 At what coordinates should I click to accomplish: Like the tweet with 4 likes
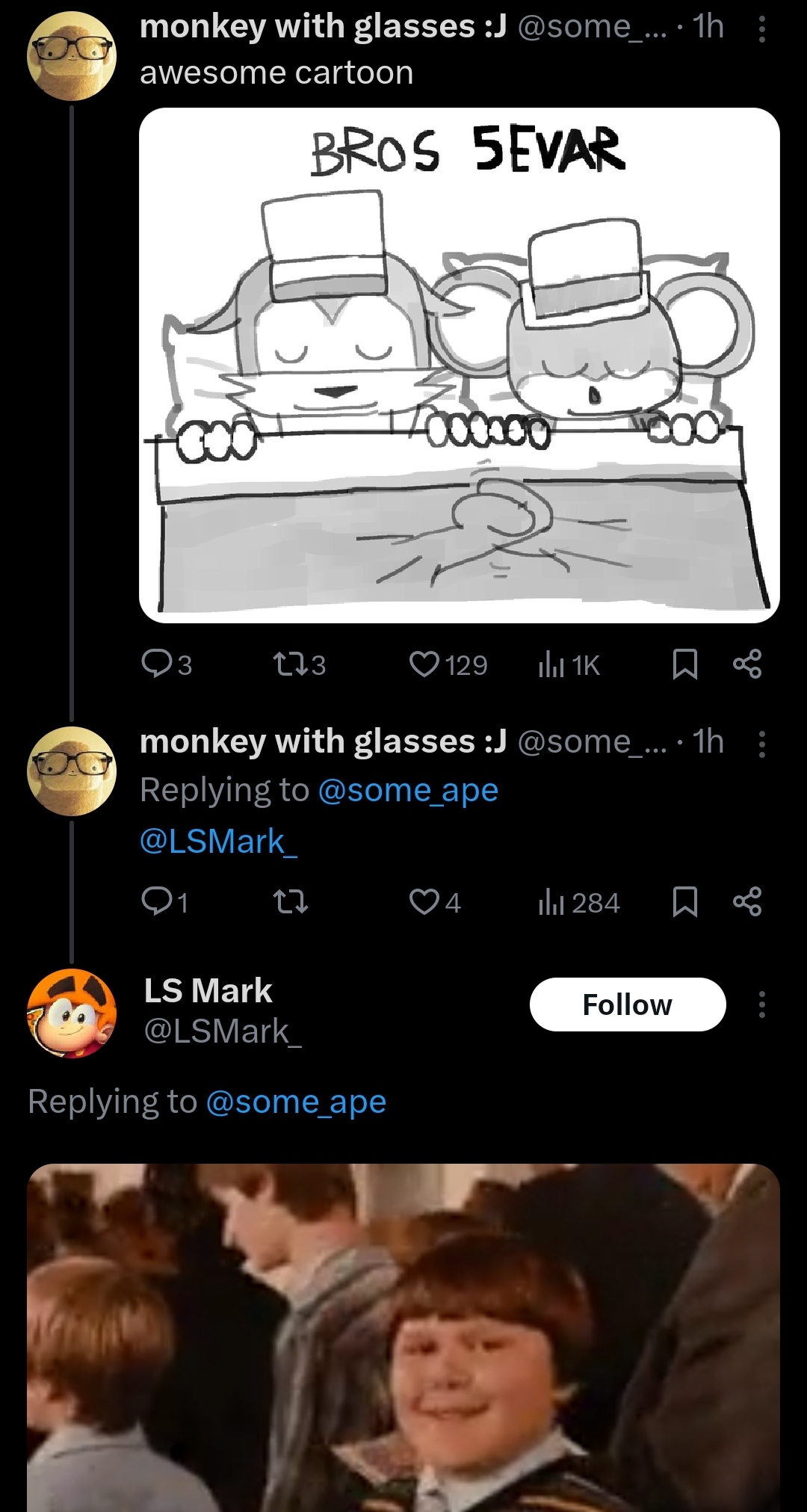point(424,902)
